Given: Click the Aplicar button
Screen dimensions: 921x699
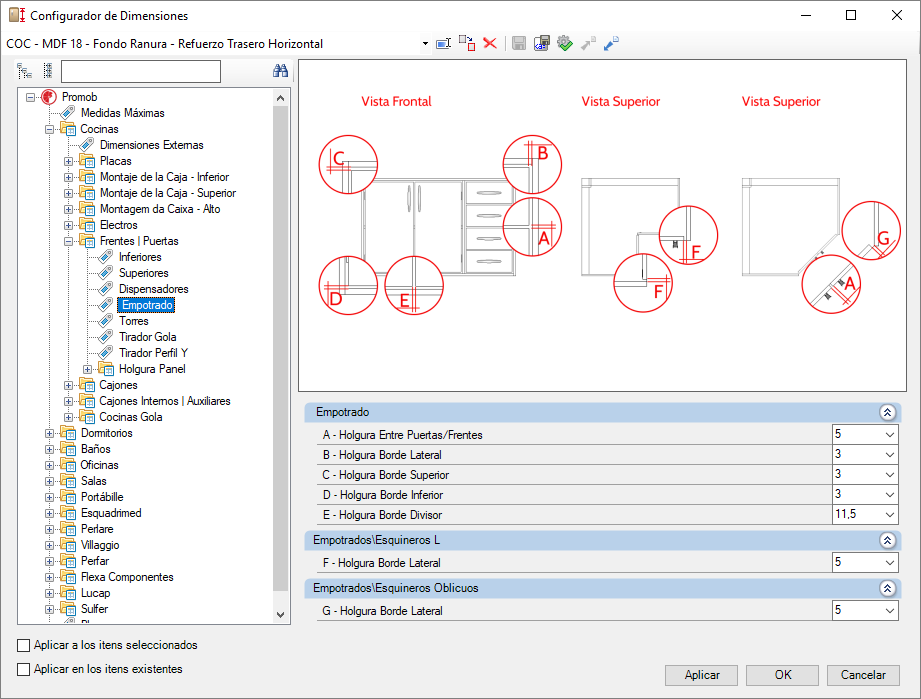Looking at the screenshot, I should pos(701,675).
